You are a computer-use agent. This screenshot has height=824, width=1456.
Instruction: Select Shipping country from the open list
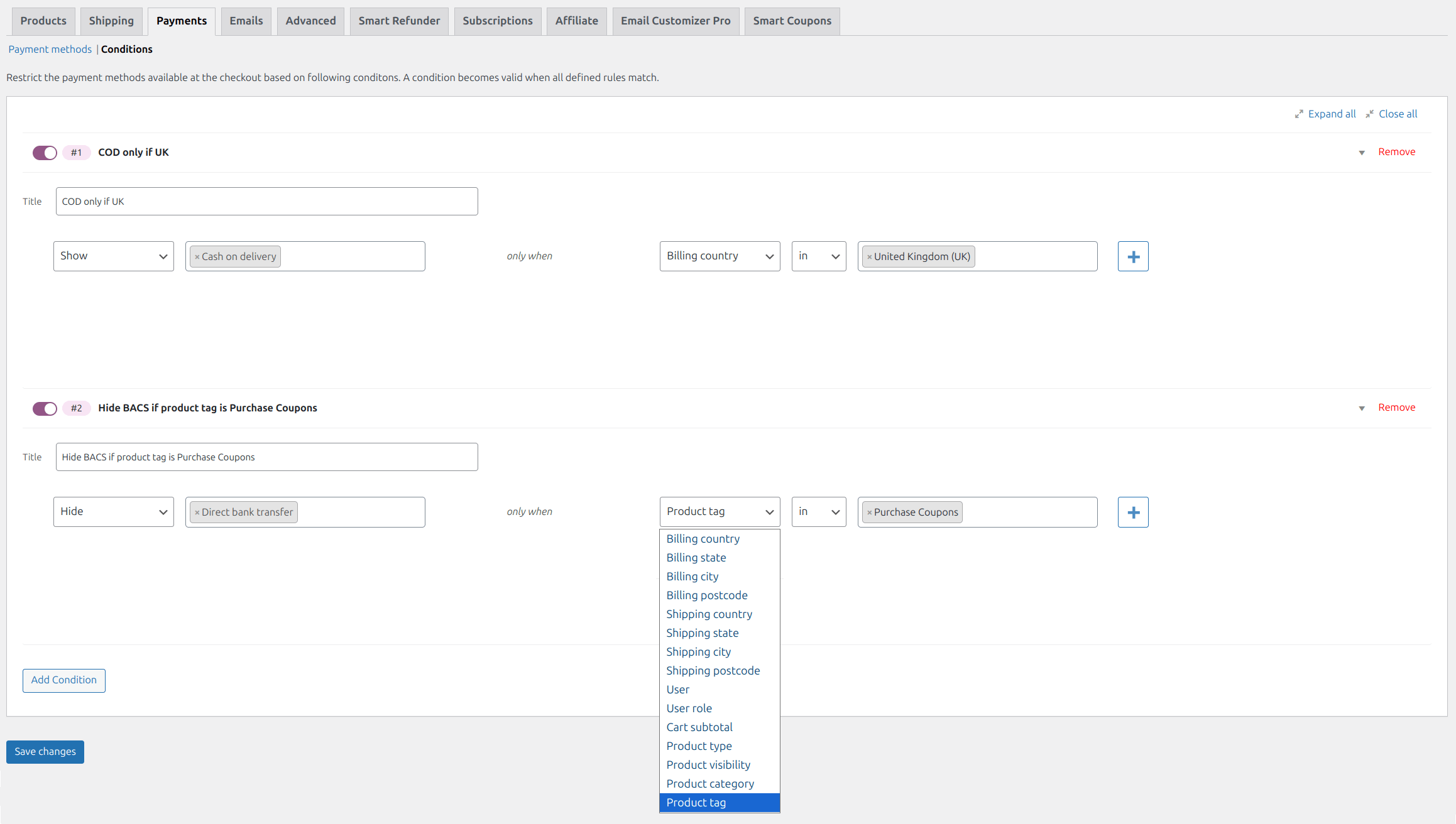tap(709, 614)
